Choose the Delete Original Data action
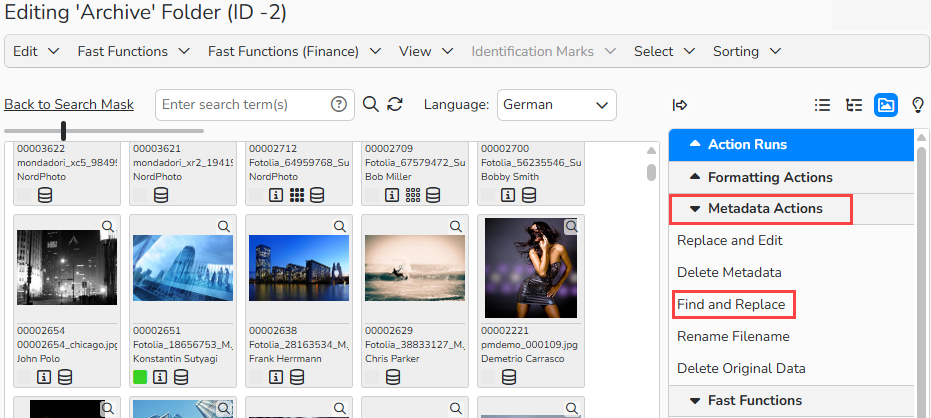The image size is (931, 418). click(x=741, y=369)
